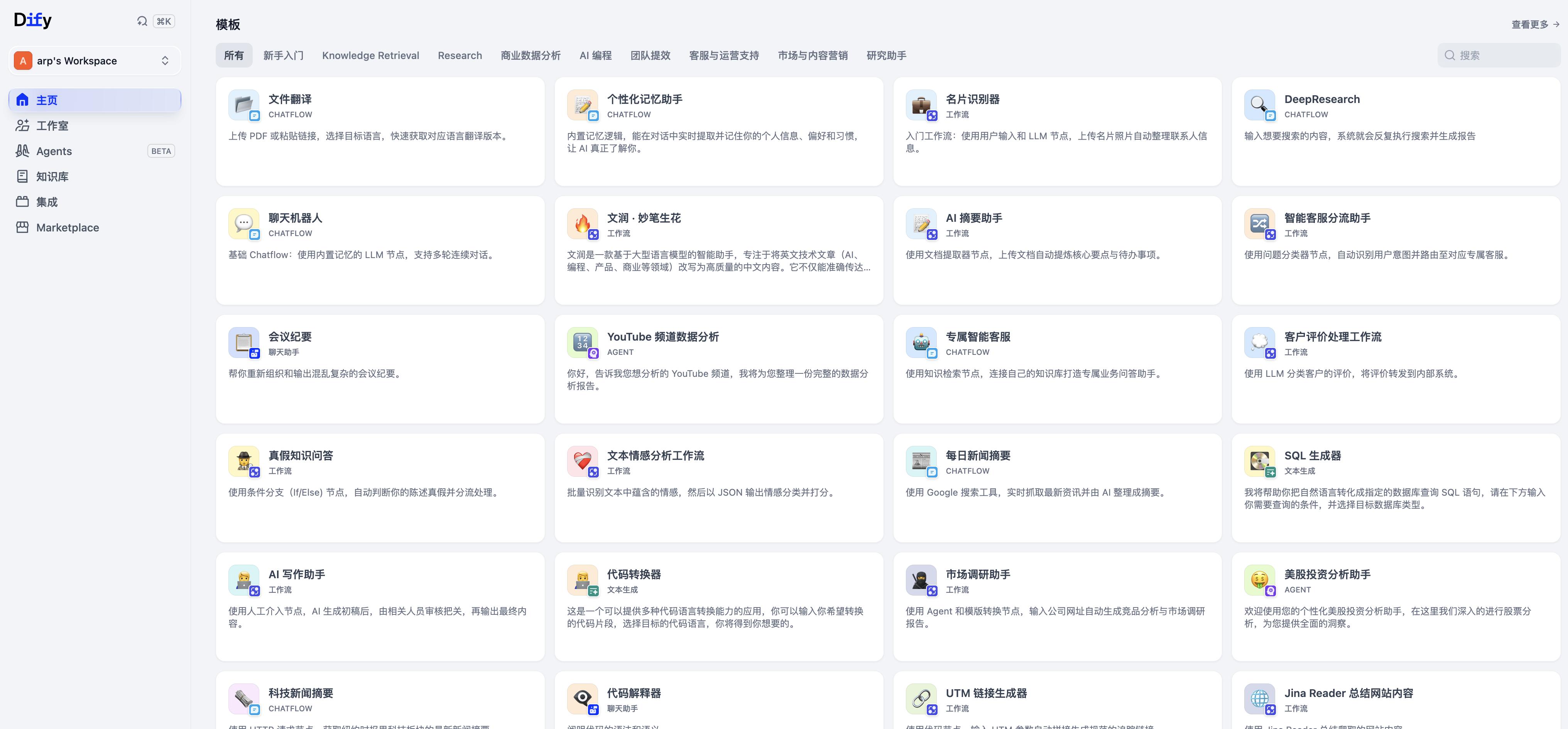
Task: Switch to the 客服与运营支持 tab
Action: pos(724,56)
